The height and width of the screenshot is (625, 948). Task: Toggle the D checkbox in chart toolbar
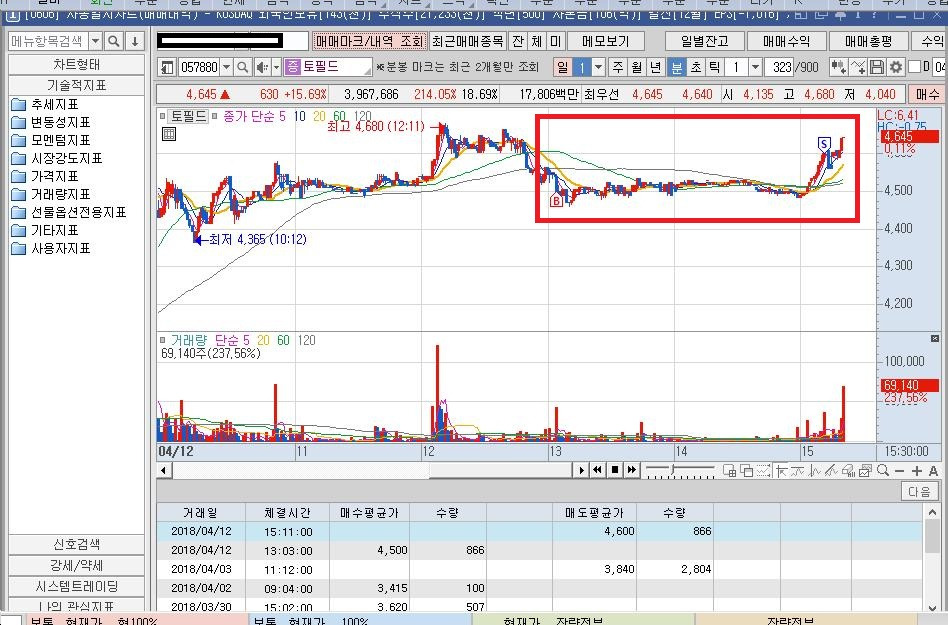coord(914,66)
